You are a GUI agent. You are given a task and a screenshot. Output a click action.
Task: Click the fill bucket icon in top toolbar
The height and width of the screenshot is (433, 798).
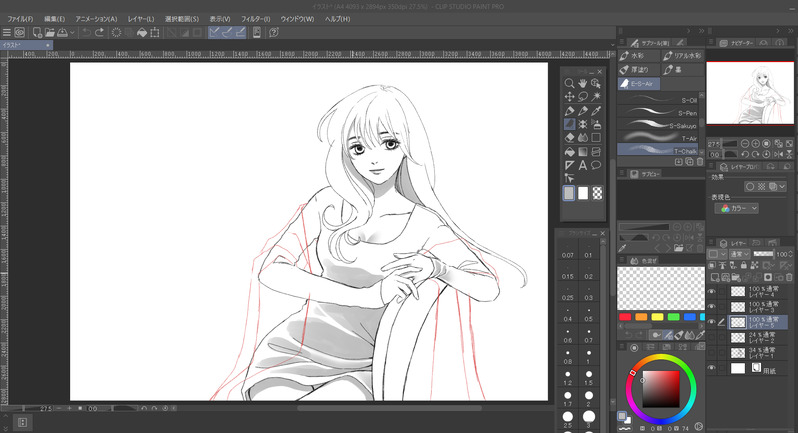[x=141, y=32]
